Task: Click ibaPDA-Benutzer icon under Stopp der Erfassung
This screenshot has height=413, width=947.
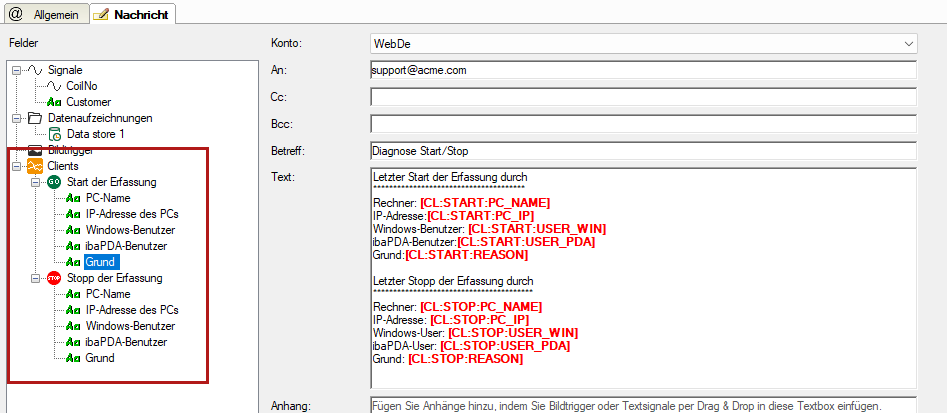Action: 74,342
